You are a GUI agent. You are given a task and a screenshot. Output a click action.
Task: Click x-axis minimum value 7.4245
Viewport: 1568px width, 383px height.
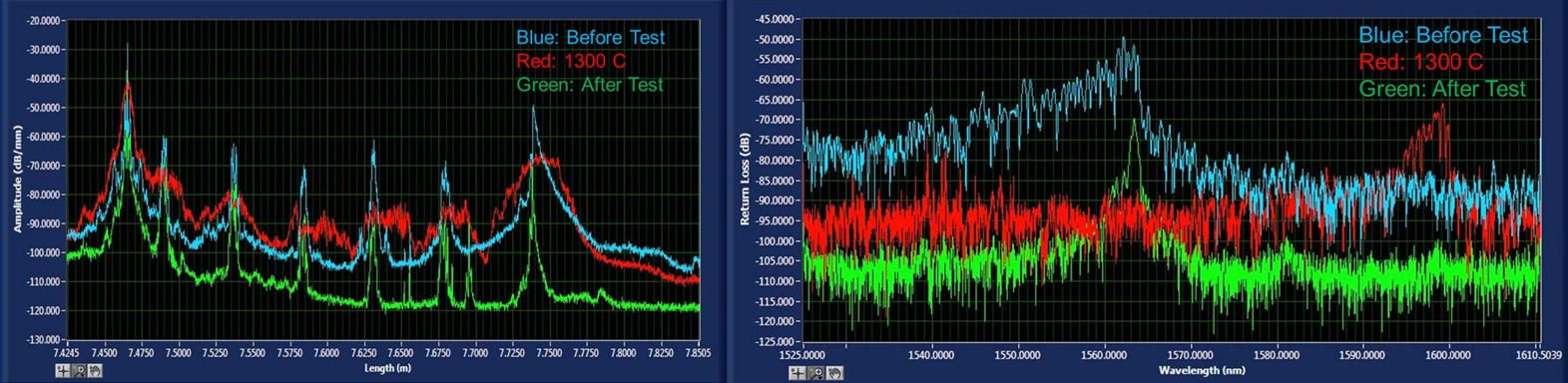click(66, 352)
